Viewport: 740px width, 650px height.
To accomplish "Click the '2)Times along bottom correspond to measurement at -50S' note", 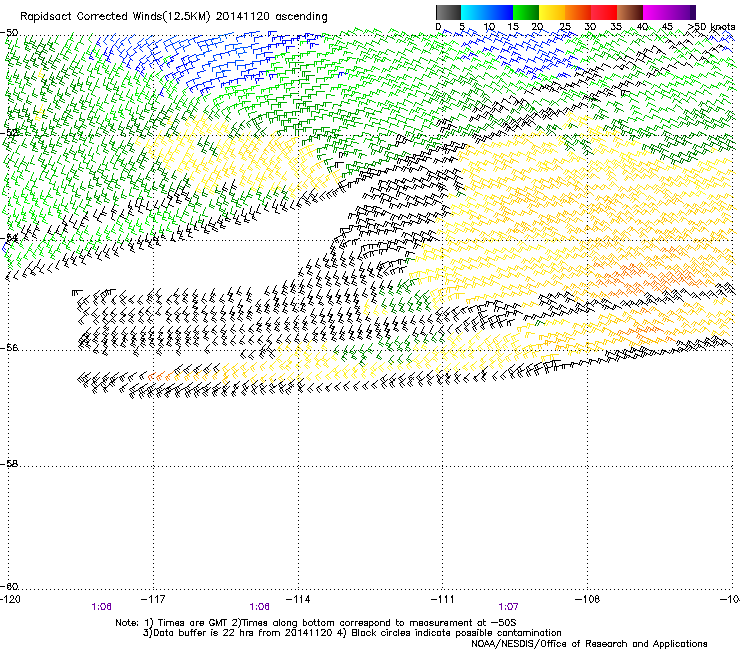I will coord(374,623).
